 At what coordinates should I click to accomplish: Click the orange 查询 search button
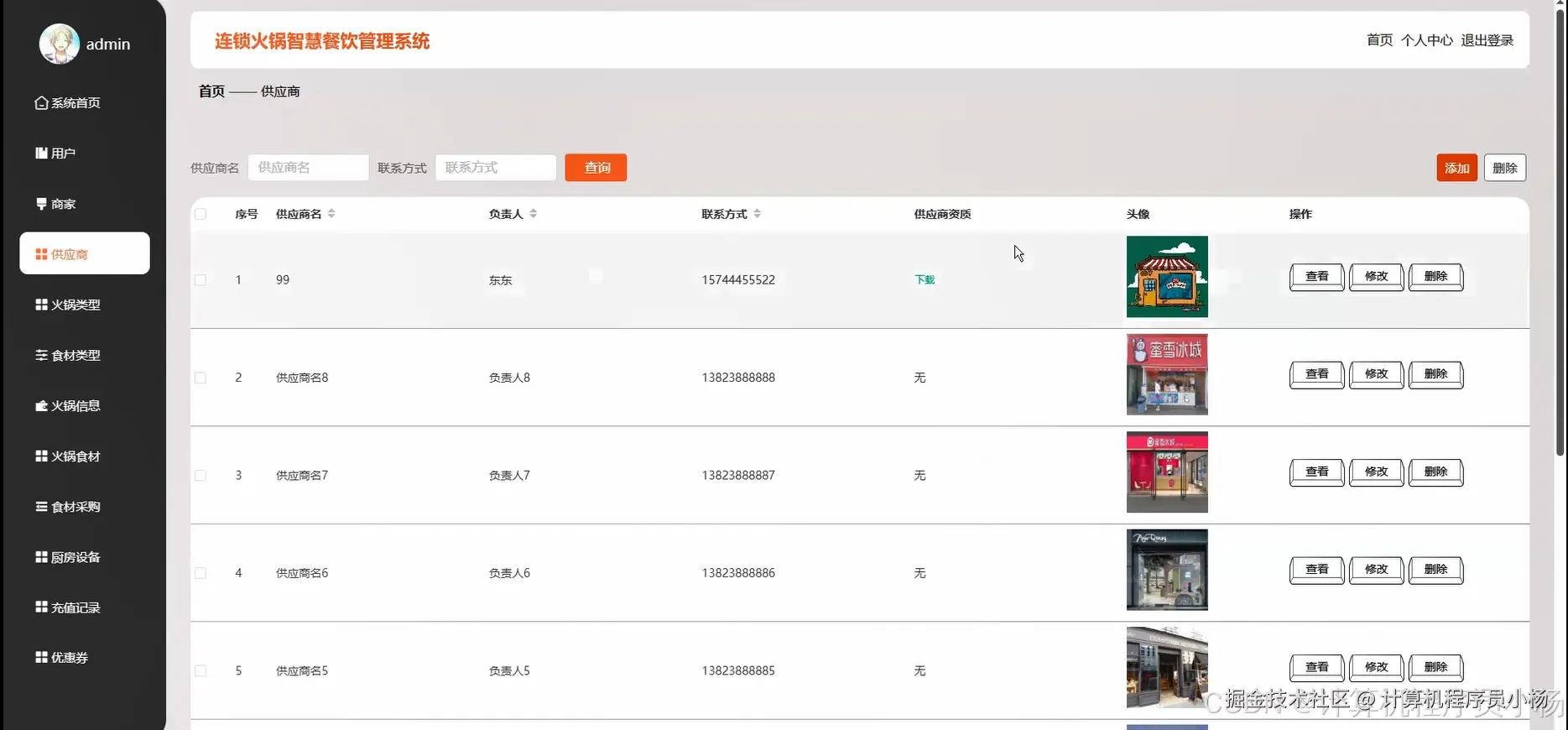(596, 168)
